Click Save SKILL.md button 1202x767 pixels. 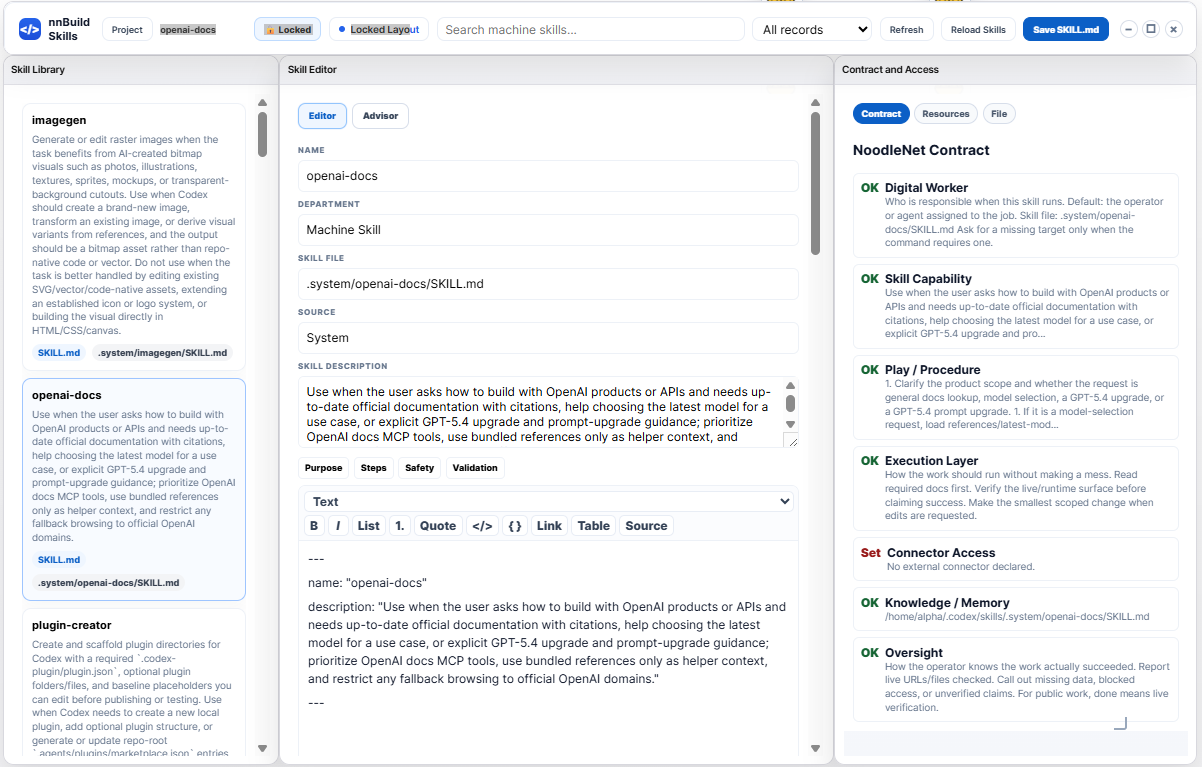(x=1066, y=29)
